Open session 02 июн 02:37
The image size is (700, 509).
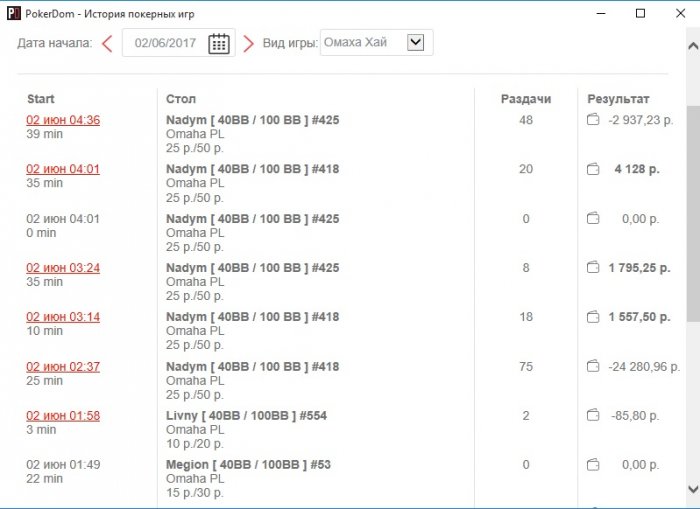[63, 367]
